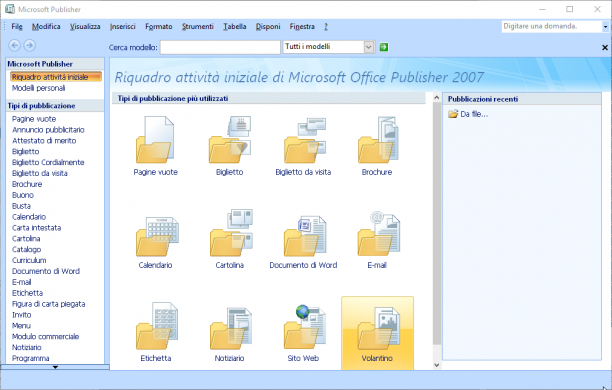Image resolution: width=612 pixels, height=390 pixels.
Task: Open the Notiziario folder icon
Action: 231,328
